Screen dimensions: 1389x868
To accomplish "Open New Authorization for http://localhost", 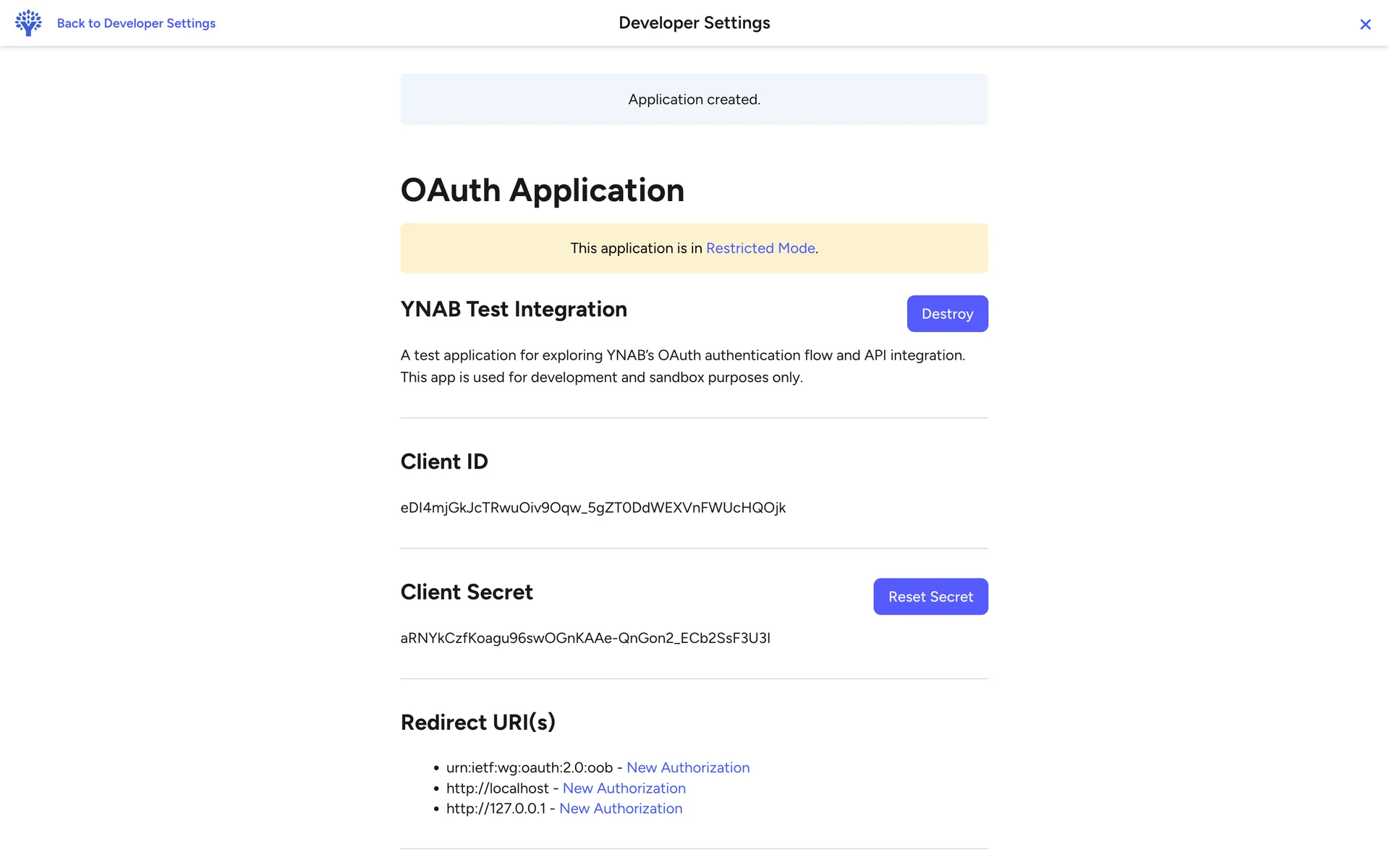I will point(624,788).
